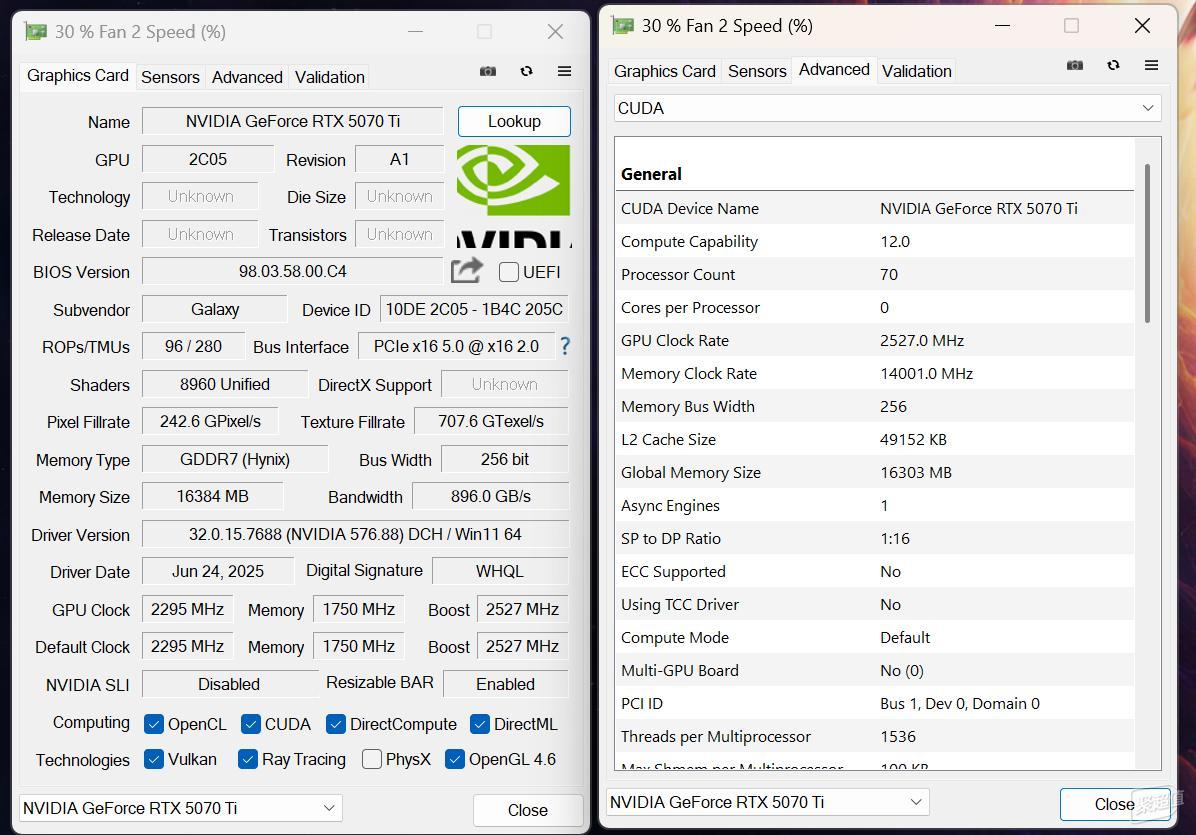Switch to Validation tab in left window
1196x835 pixels.
(330, 77)
